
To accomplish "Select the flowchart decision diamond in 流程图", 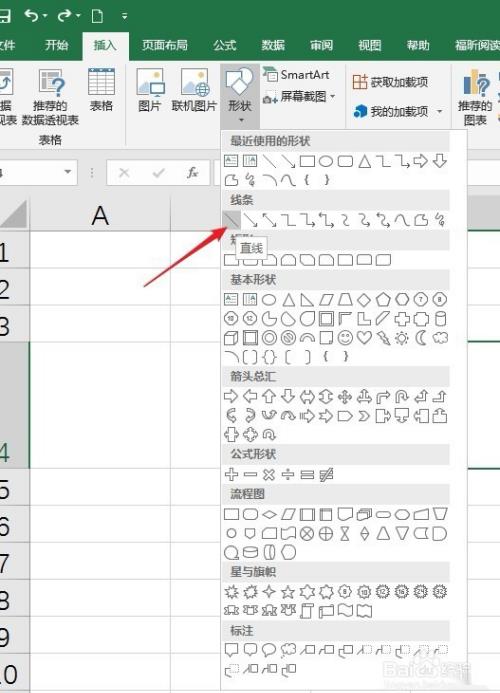I will [x=269, y=514].
